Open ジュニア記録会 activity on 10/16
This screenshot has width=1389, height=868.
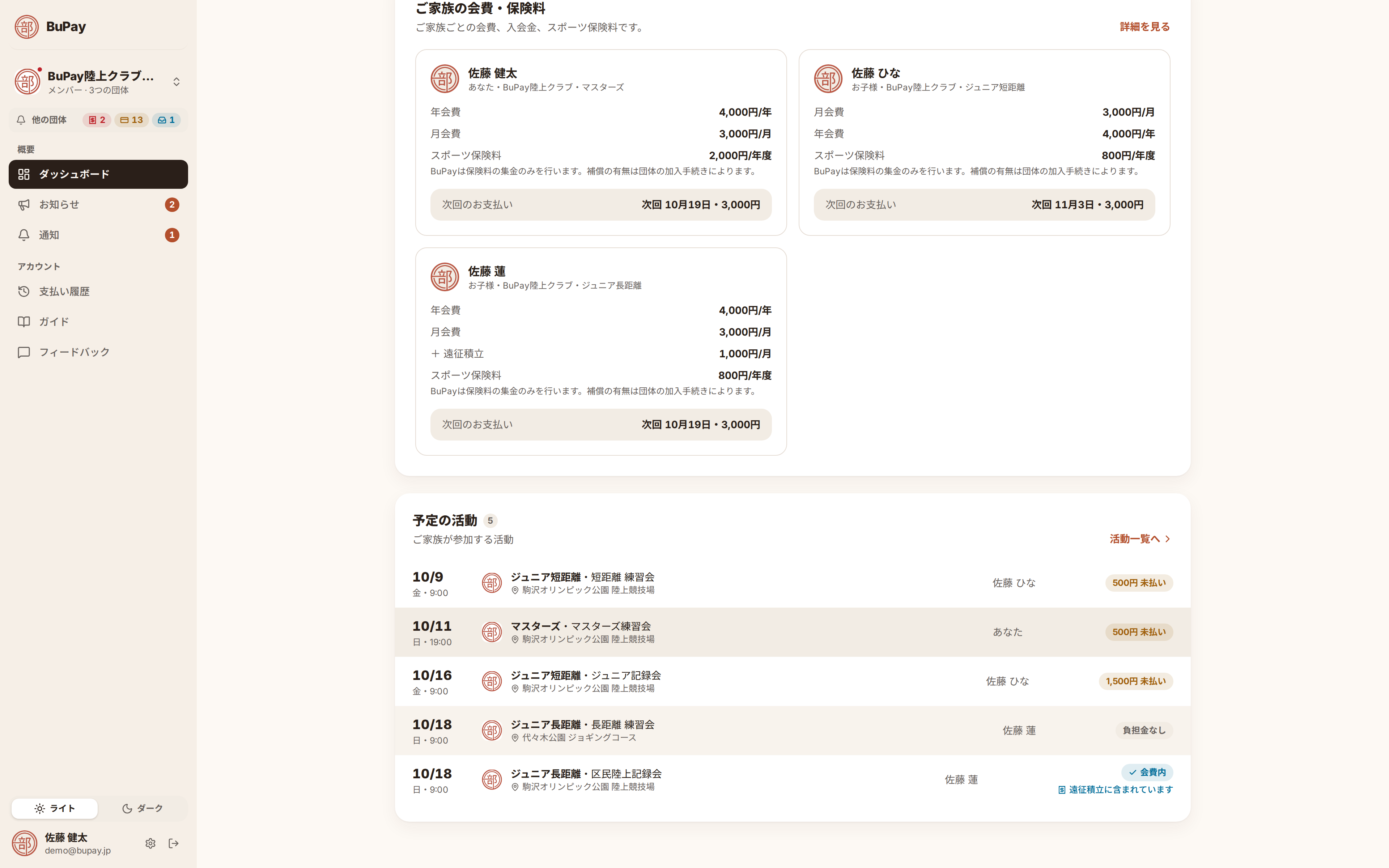[x=793, y=681]
